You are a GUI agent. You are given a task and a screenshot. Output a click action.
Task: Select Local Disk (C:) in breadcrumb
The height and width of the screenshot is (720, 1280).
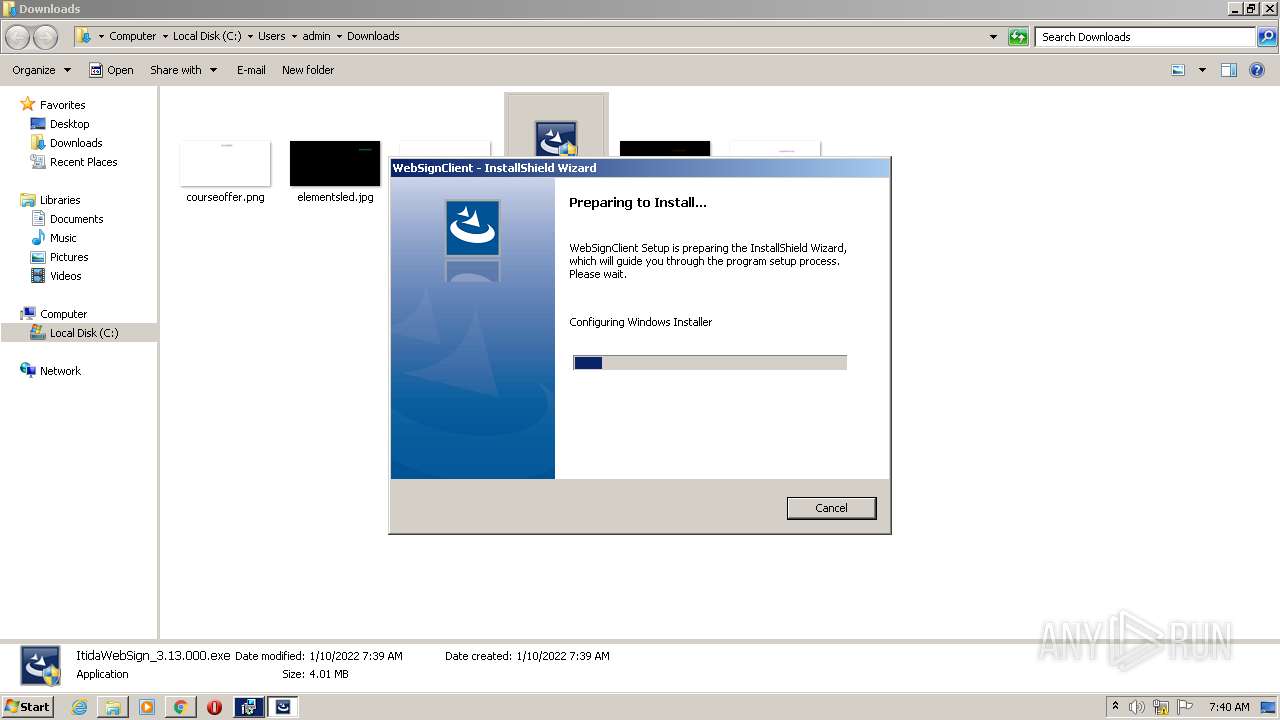coord(207,36)
